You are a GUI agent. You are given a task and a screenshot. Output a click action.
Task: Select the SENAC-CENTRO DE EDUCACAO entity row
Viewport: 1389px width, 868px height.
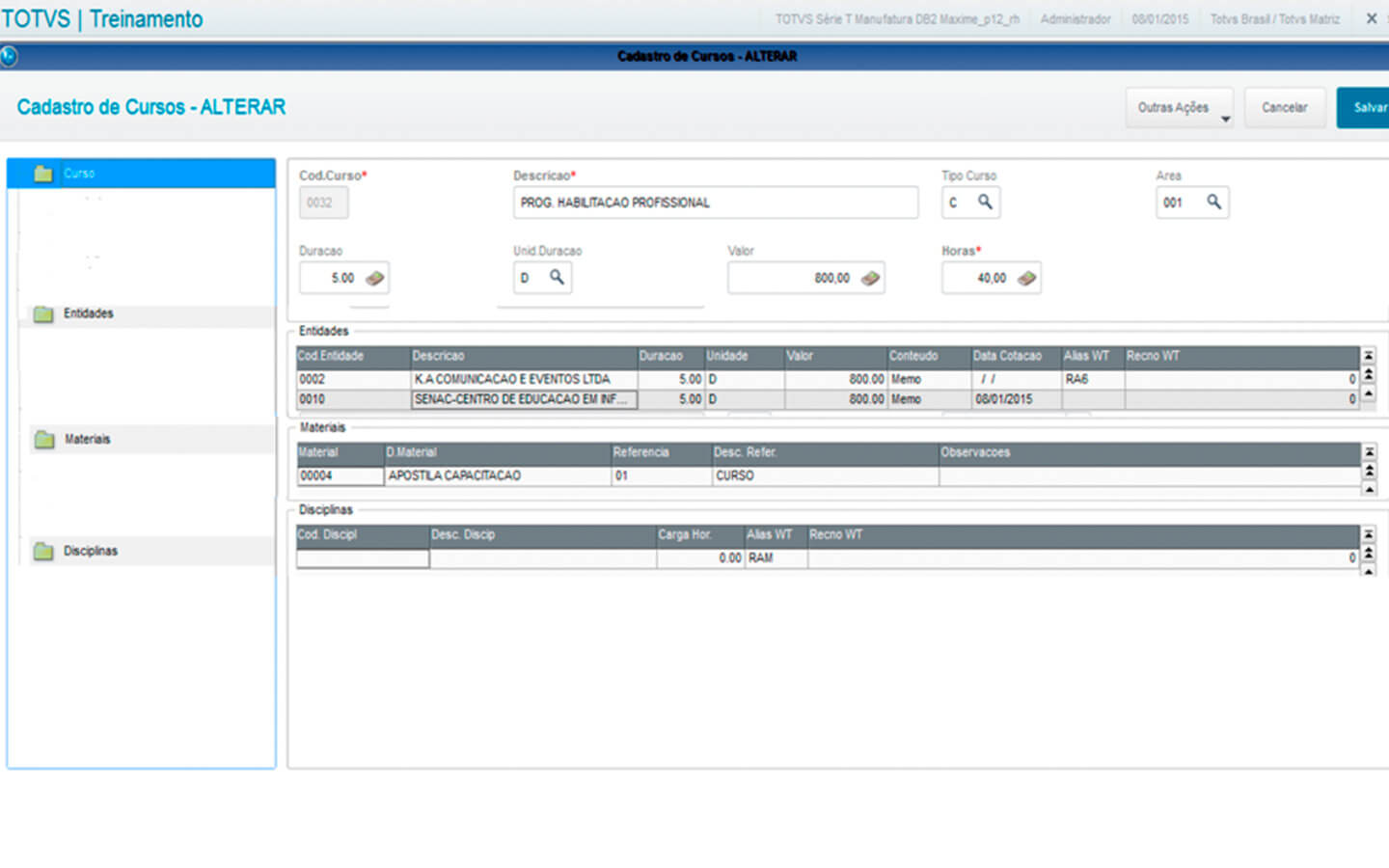[523, 399]
